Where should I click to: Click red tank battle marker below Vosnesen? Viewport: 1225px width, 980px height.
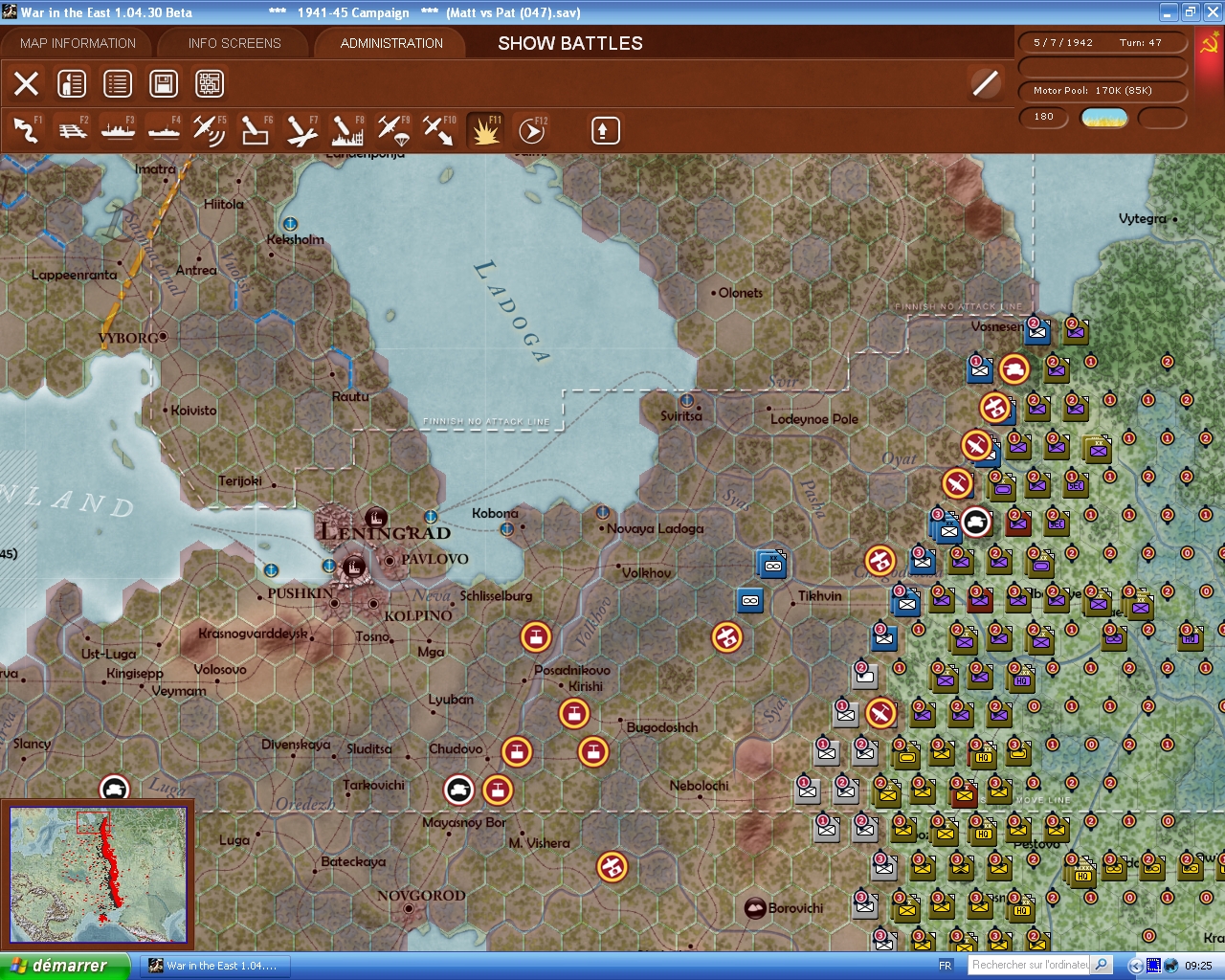tap(1014, 368)
